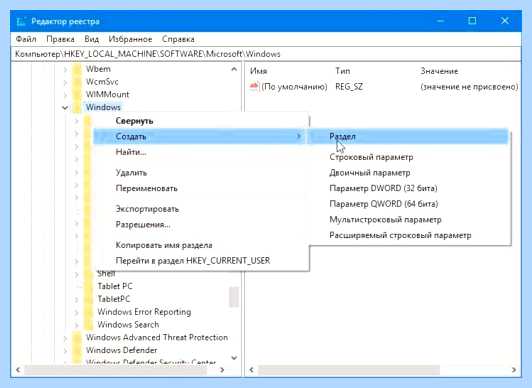Select the Windows tree key
The height and width of the screenshot is (388, 532).
(103, 107)
